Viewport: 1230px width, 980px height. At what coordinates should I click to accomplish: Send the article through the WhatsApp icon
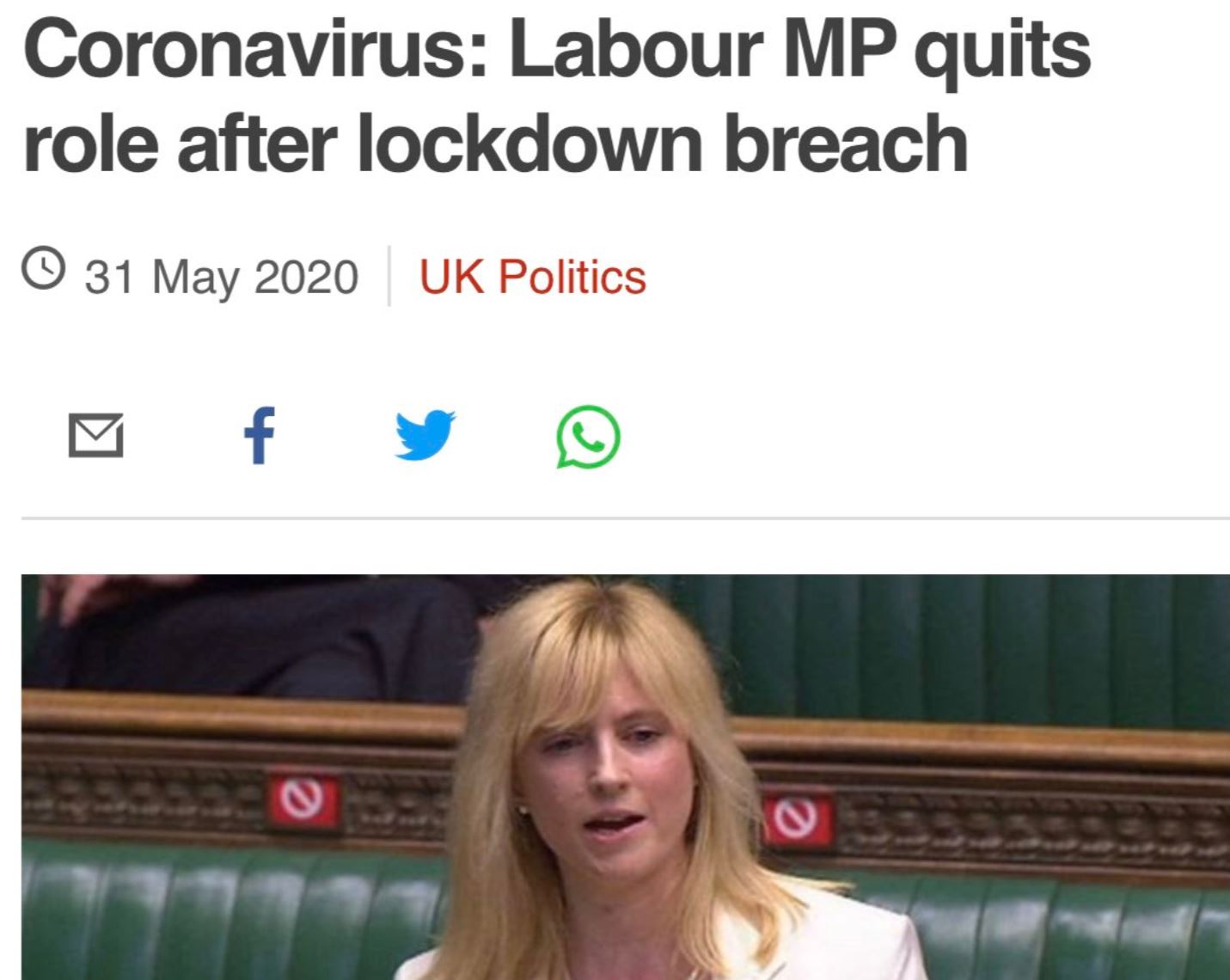(x=588, y=437)
